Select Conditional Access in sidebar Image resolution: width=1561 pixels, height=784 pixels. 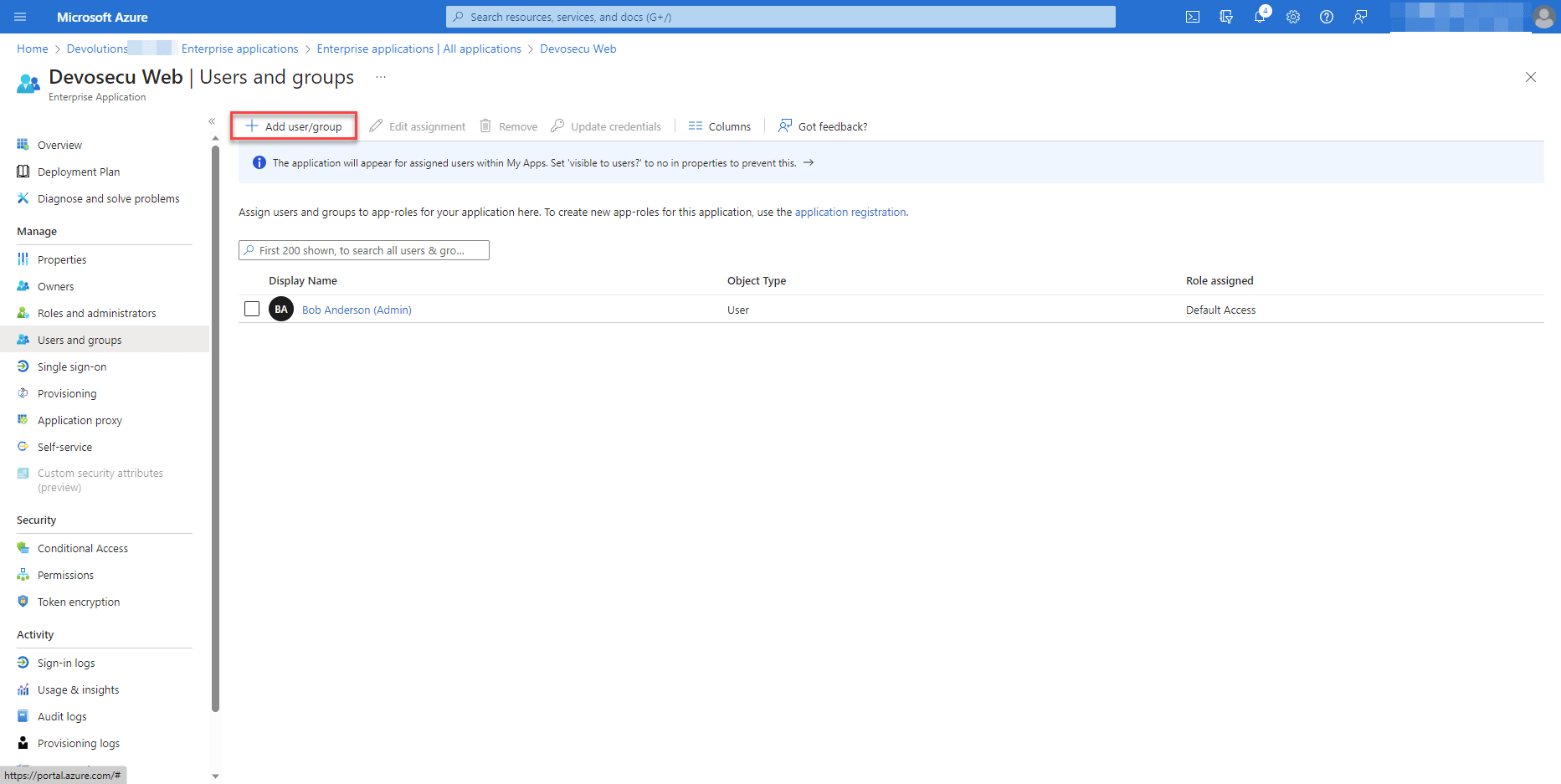tap(82, 548)
